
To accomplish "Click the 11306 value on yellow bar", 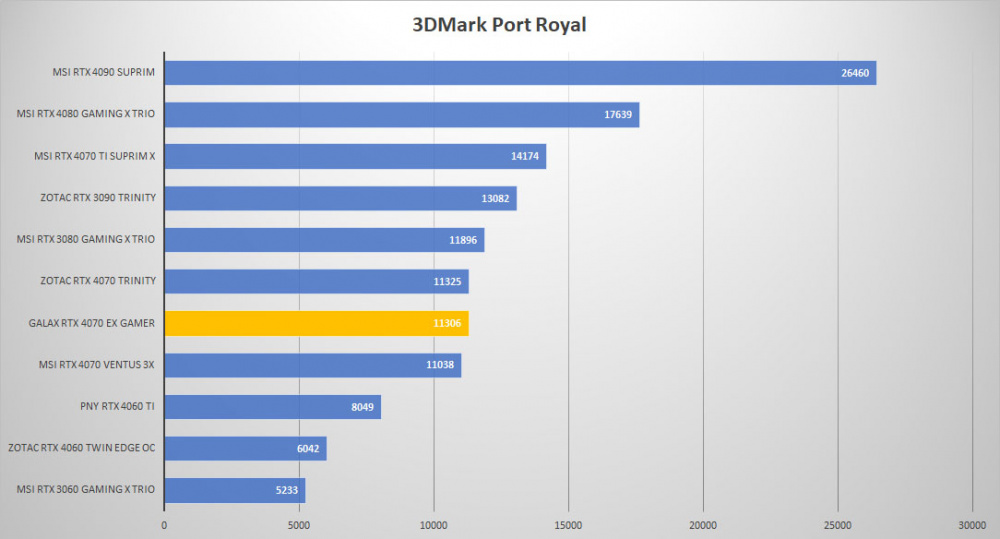I will pos(447,323).
